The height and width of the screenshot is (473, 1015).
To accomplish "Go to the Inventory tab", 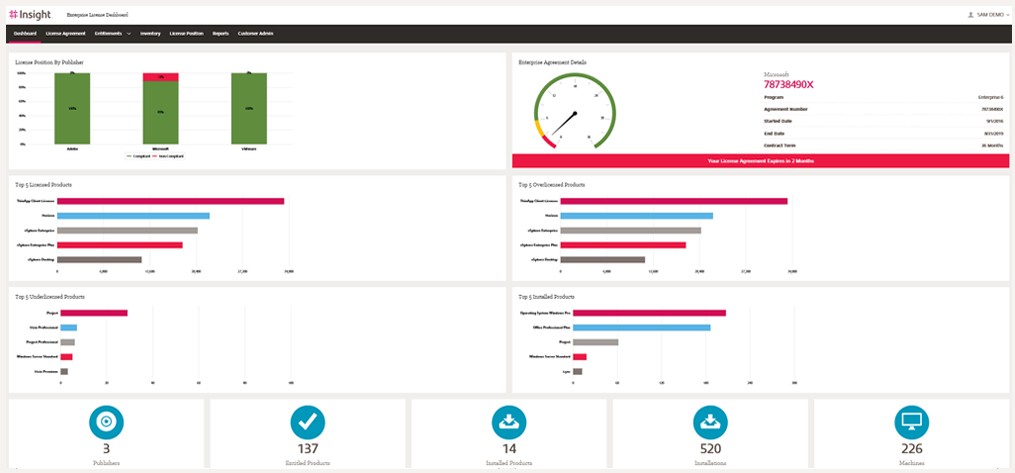I will [150, 33].
